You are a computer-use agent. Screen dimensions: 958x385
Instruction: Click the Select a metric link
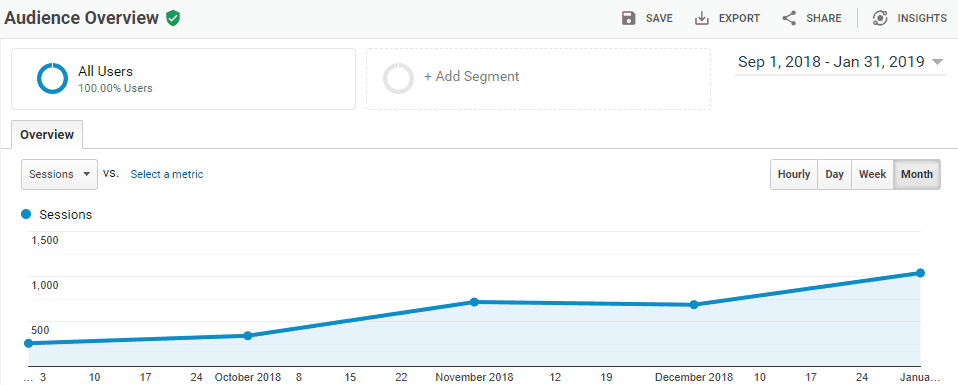click(x=167, y=174)
